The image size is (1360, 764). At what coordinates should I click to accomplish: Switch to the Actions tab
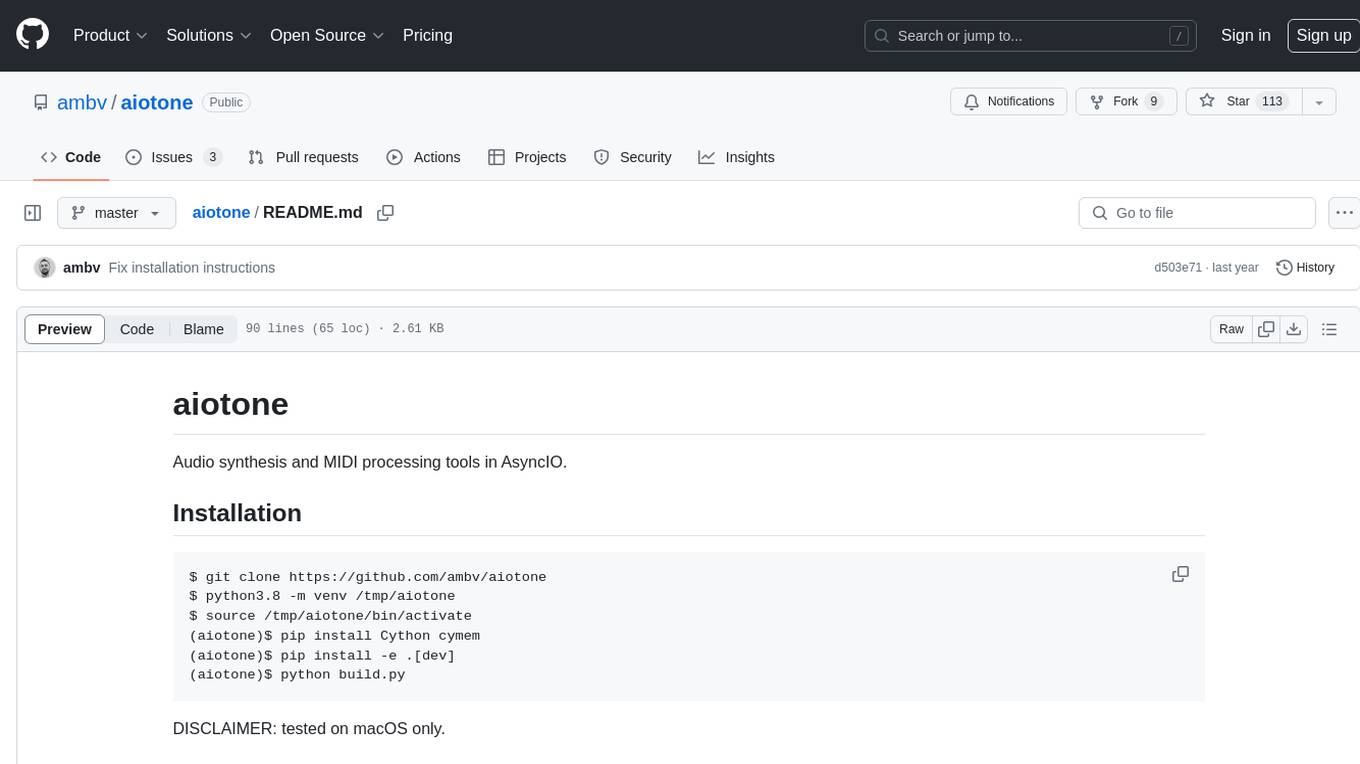423,157
